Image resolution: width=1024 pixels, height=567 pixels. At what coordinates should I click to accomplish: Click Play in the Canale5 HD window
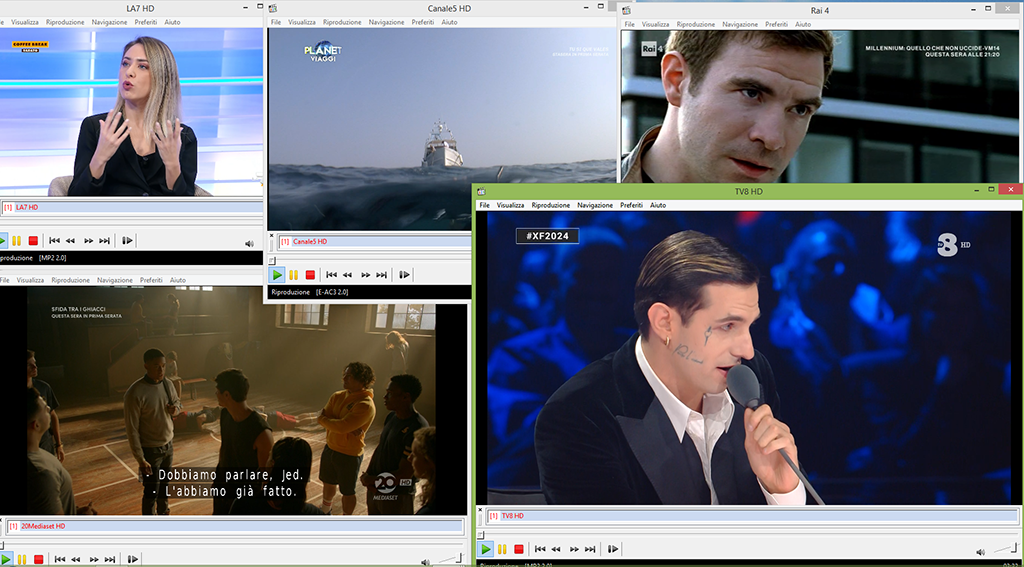(x=278, y=275)
